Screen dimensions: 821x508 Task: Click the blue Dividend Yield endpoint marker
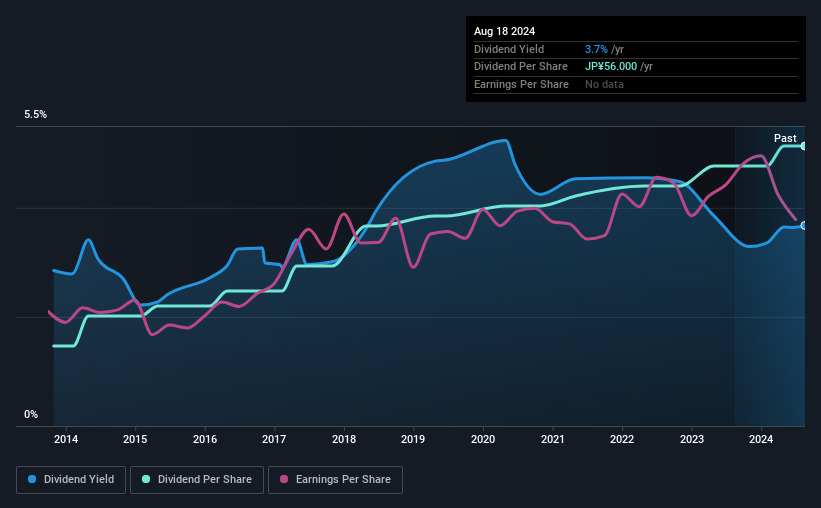point(804,226)
